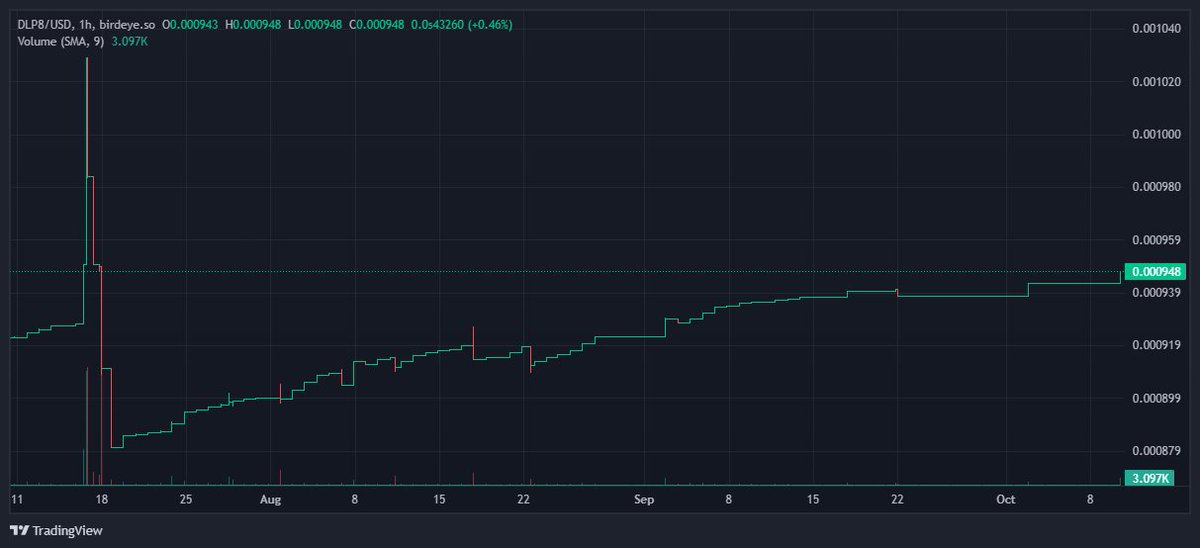1200x548 pixels.
Task: Click the 11 date label on time axis
Action: pos(16,497)
